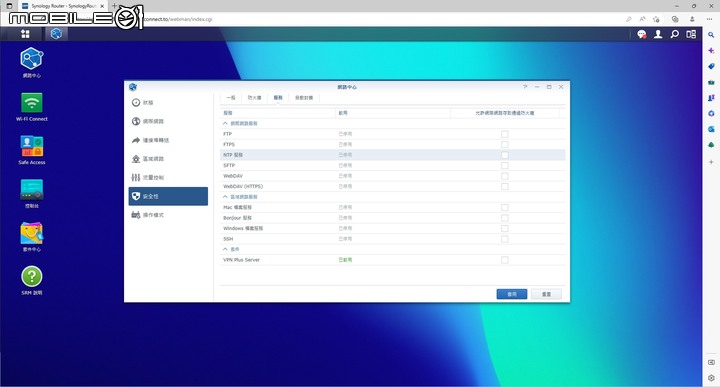
Task: Tick the firewall checkbox for NTP service
Action: tap(505, 155)
